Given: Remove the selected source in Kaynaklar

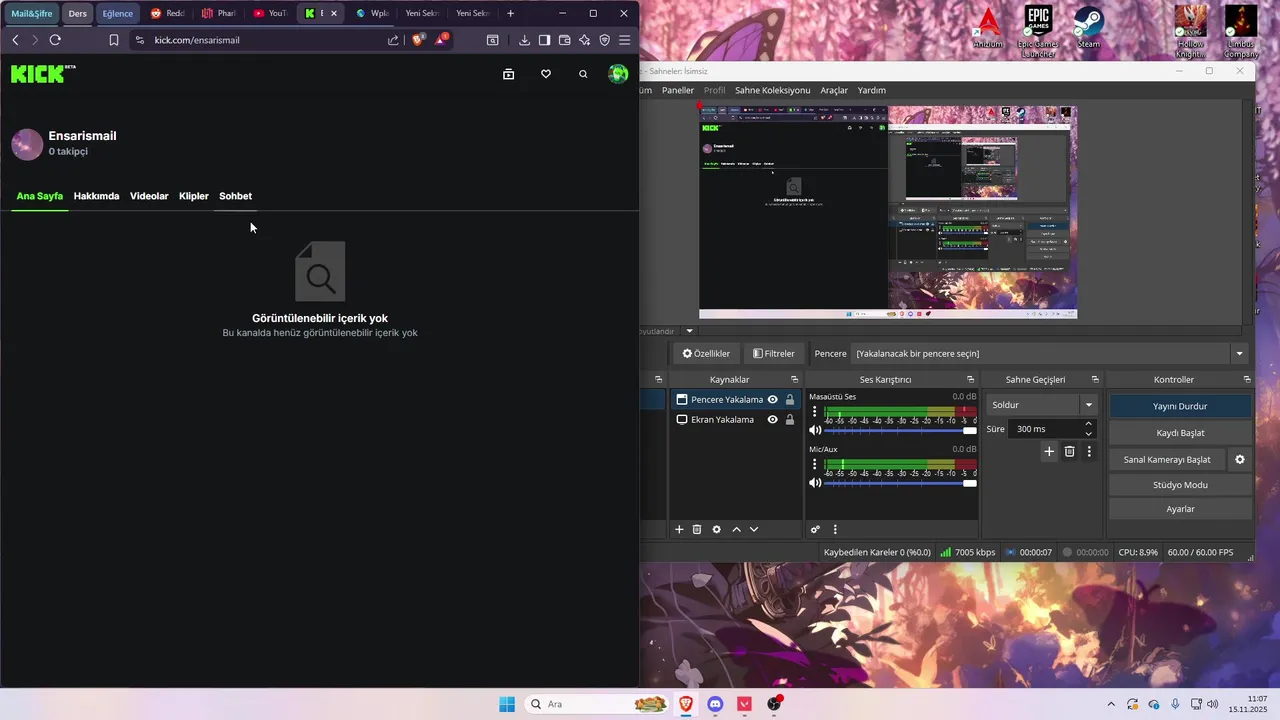Looking at the screenshot, I should coord(697,529).
